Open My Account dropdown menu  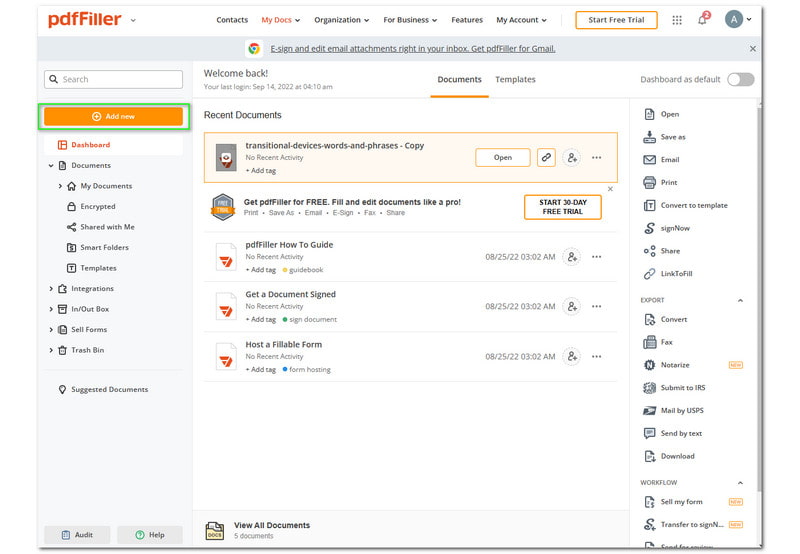click(x=521, y=20)
